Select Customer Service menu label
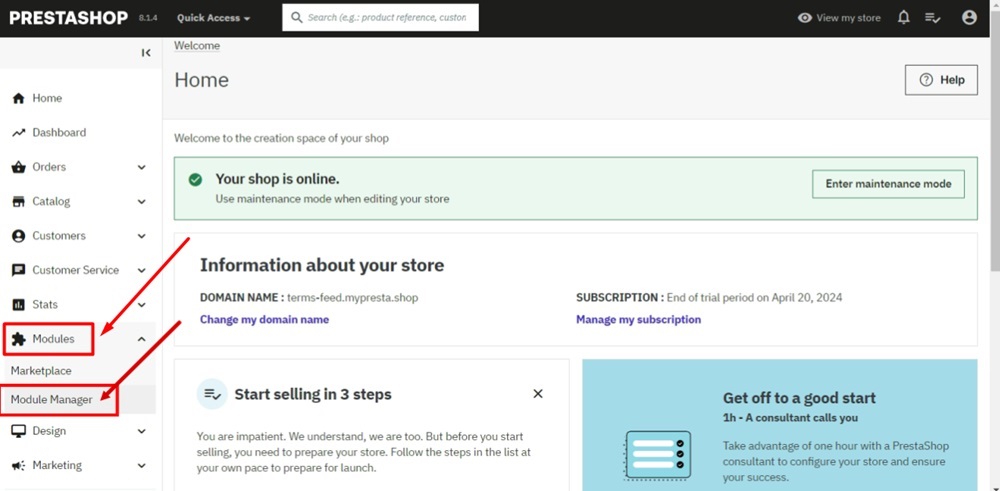The width and height of the screenshot is (1000, 491). (76, 270)
